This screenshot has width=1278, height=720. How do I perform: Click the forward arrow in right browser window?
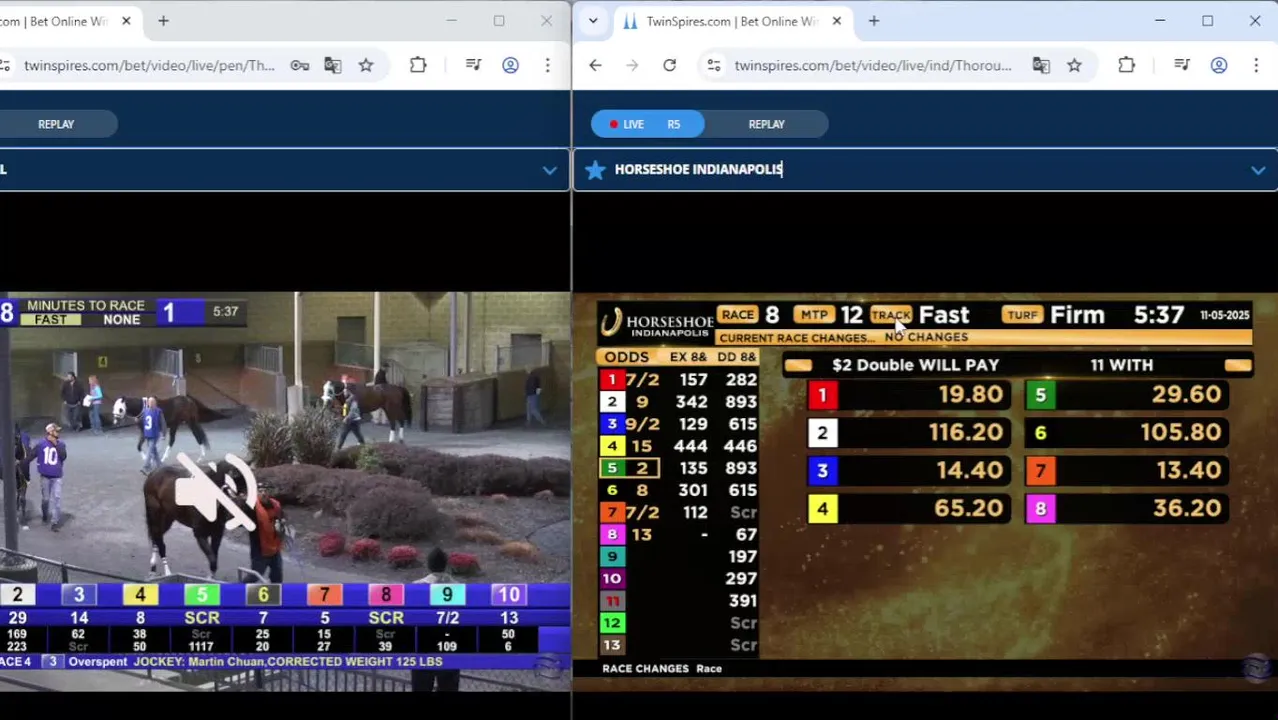632,65
